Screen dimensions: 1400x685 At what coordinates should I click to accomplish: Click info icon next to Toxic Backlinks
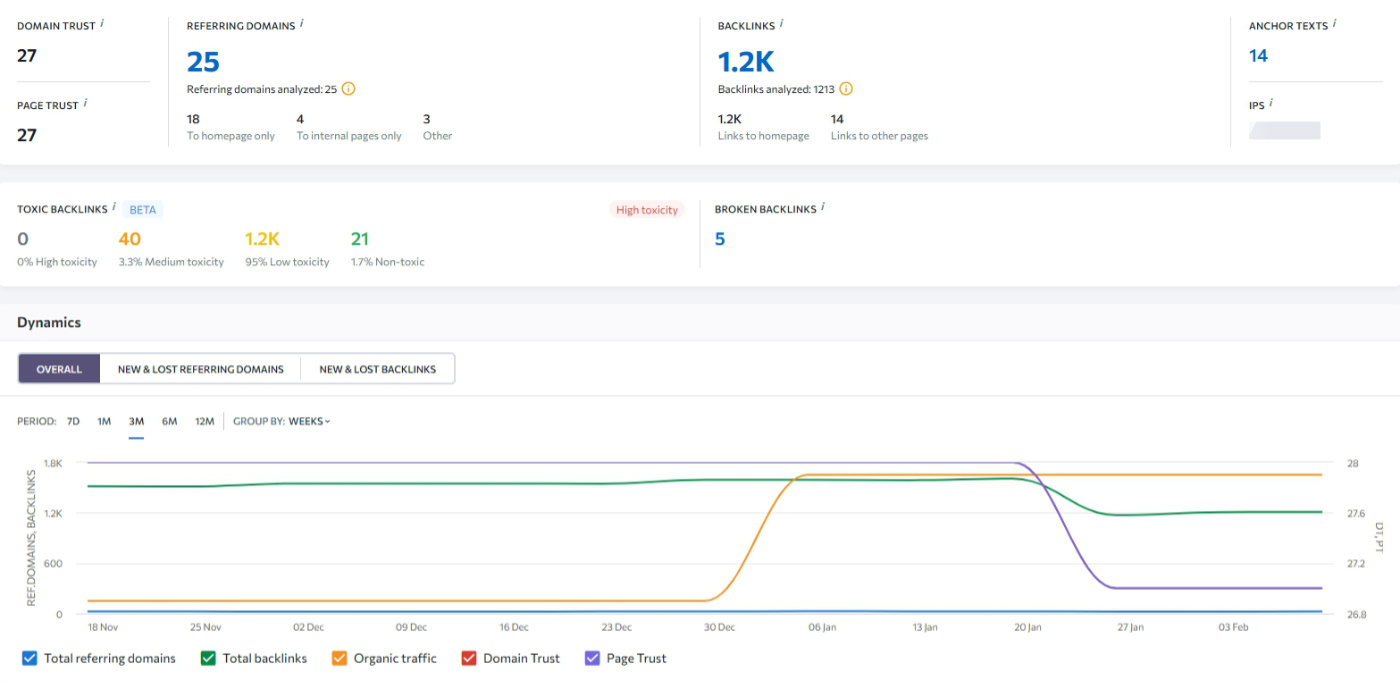click(115, 207)
